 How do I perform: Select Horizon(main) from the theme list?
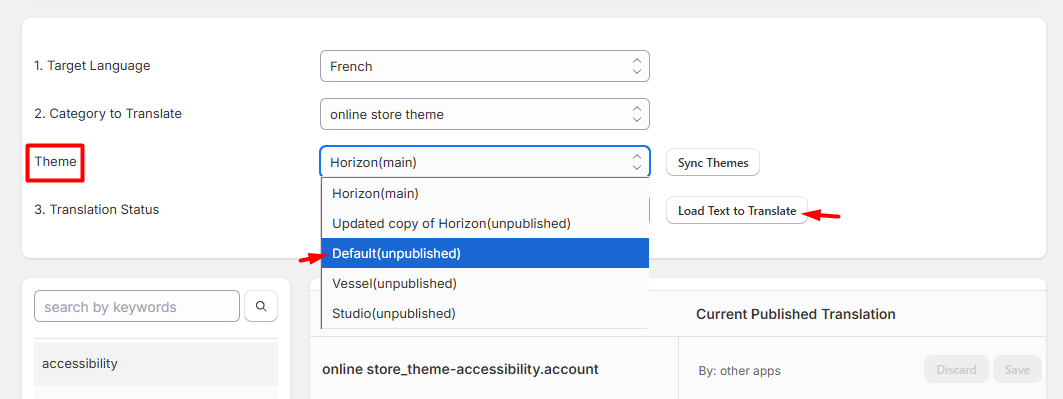pyautogui.click(x=485, y=193)
